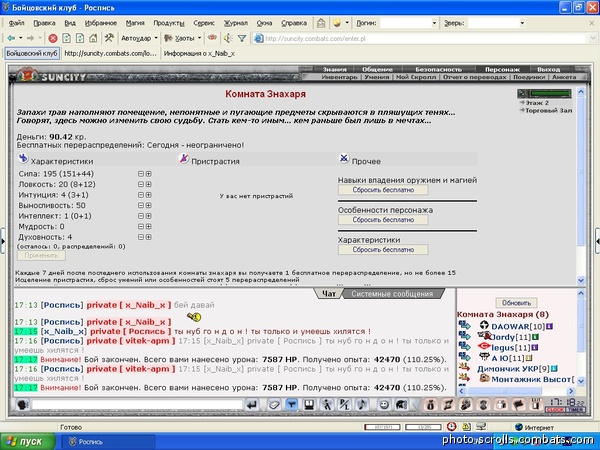Click the second green refresh page icon

point(80,38)
